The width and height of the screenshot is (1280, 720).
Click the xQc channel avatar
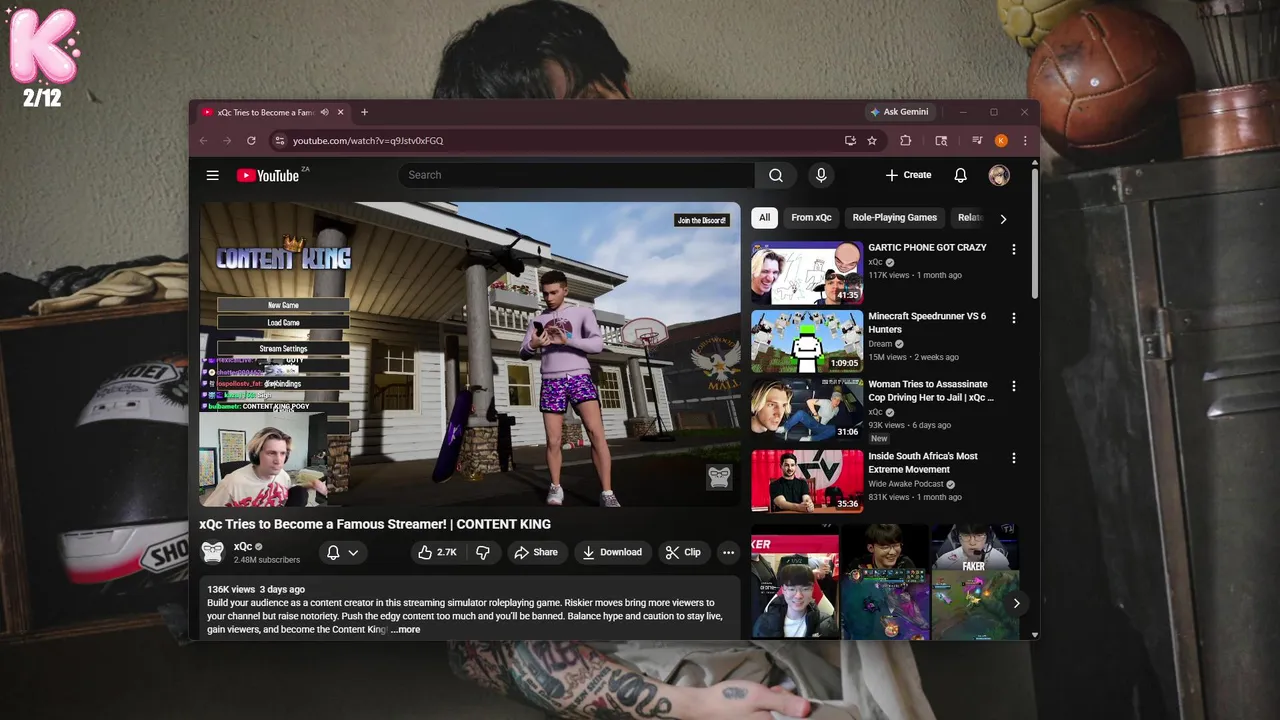(212, 552)
